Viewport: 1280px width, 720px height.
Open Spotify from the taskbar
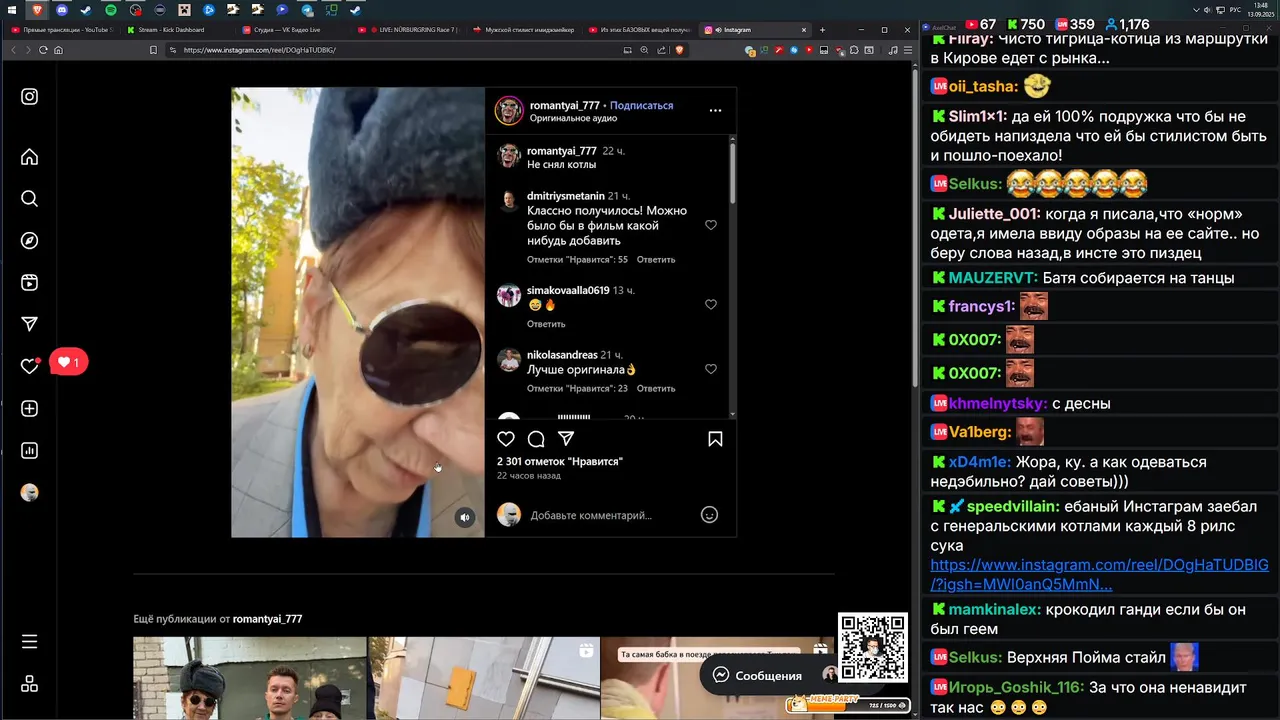click(x=111, y=10)
